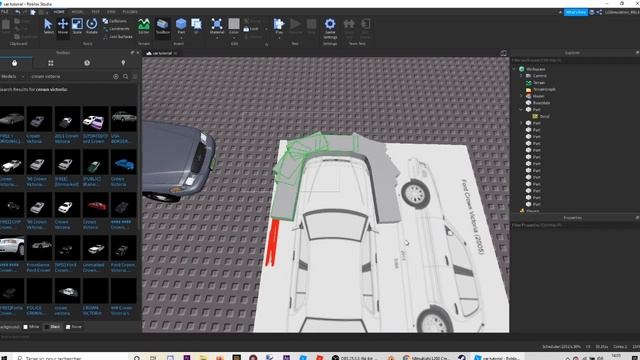Open the Models category dropdown

click(x=13, y=76)
